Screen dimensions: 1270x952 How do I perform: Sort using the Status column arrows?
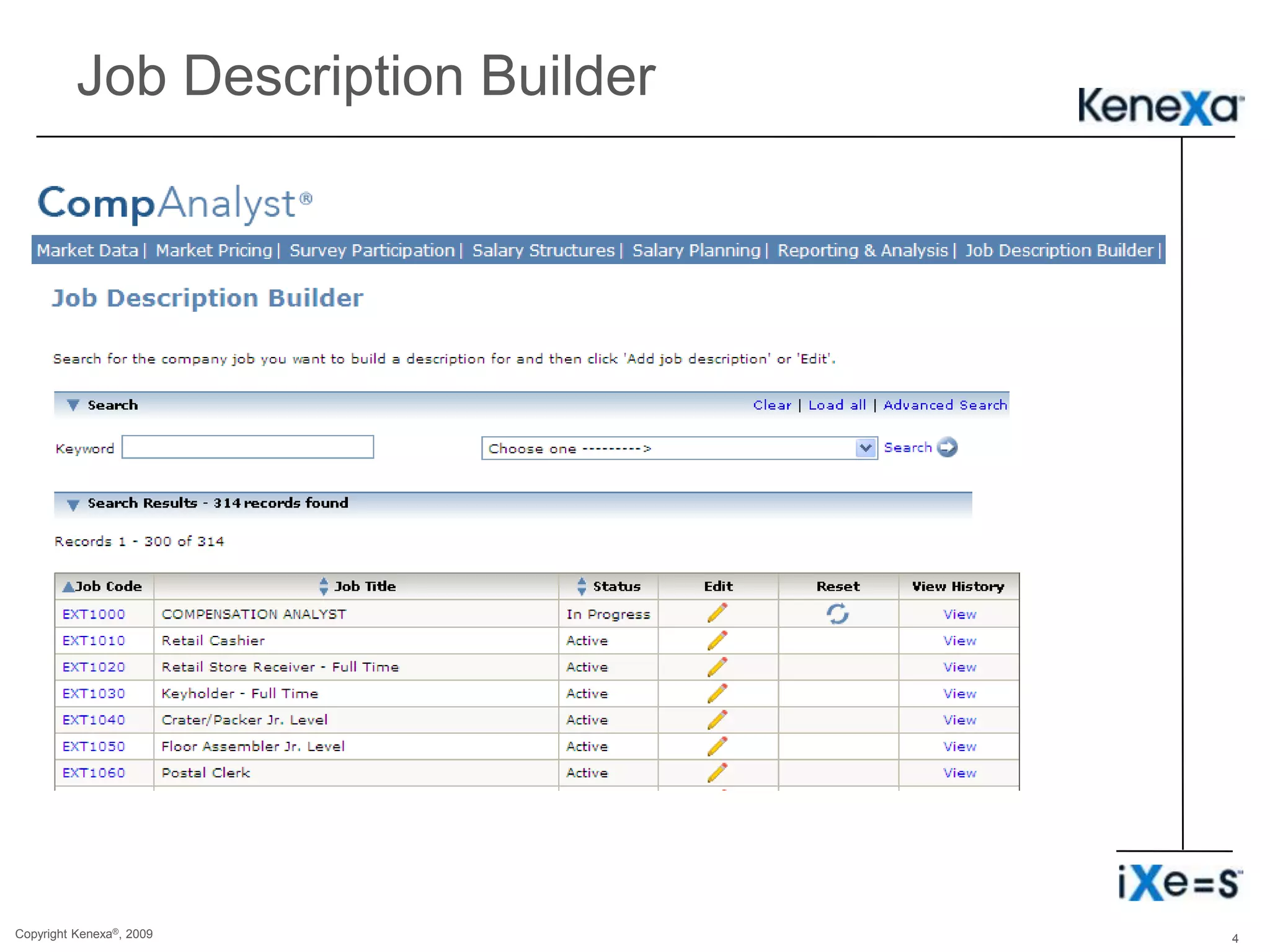pos(581,586)
